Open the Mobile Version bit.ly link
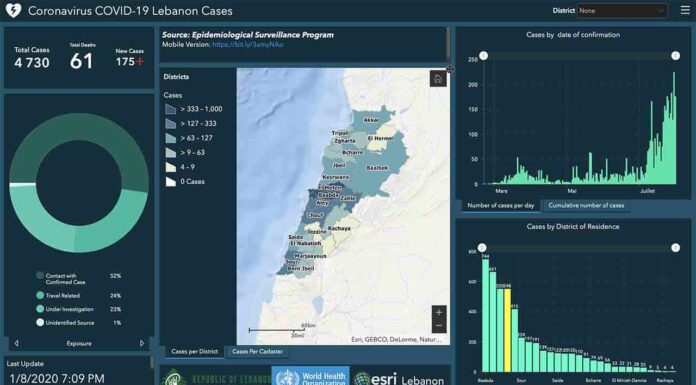The height and width of the screenshot is (385, 696). pos(248,44)
